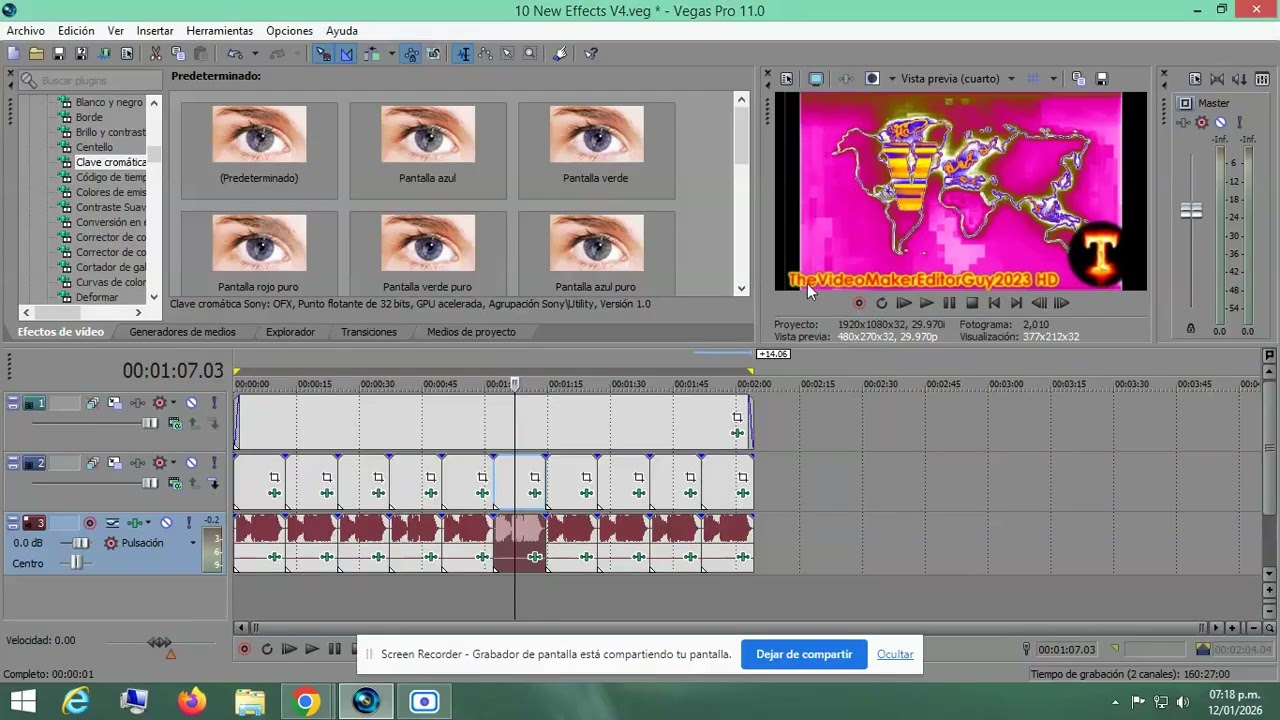Toggle Lock Envelopes to Events
The width and height of the screenshot is (1280, 720).
click(411, 54)
